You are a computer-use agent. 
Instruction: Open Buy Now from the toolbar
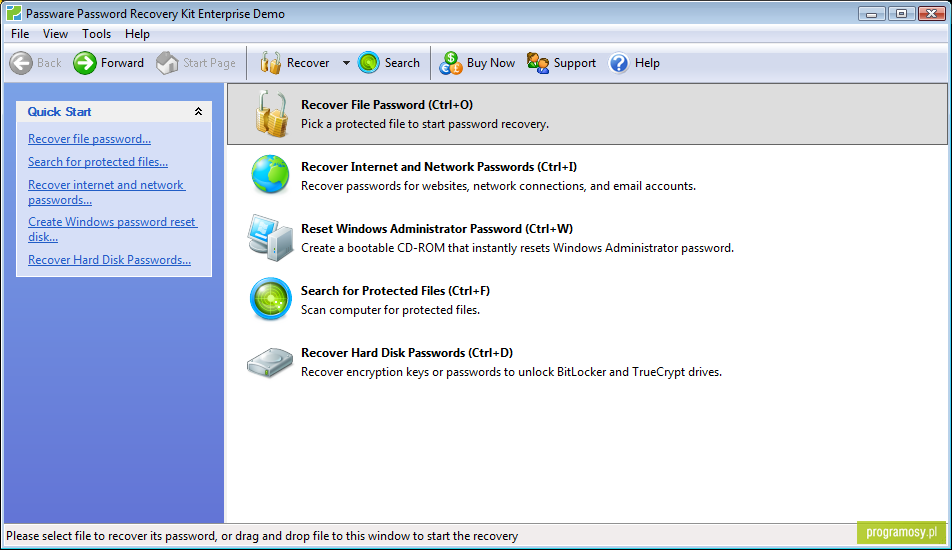coord(477,63)
